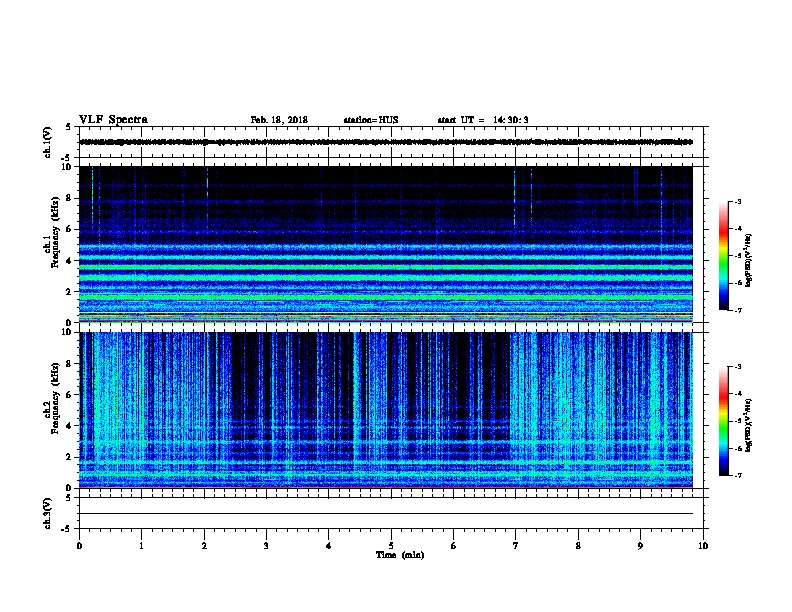Screen dimensions: 792x612
Task: Click the "10" tick on the time axis
Action: click(x=703, y=546)
